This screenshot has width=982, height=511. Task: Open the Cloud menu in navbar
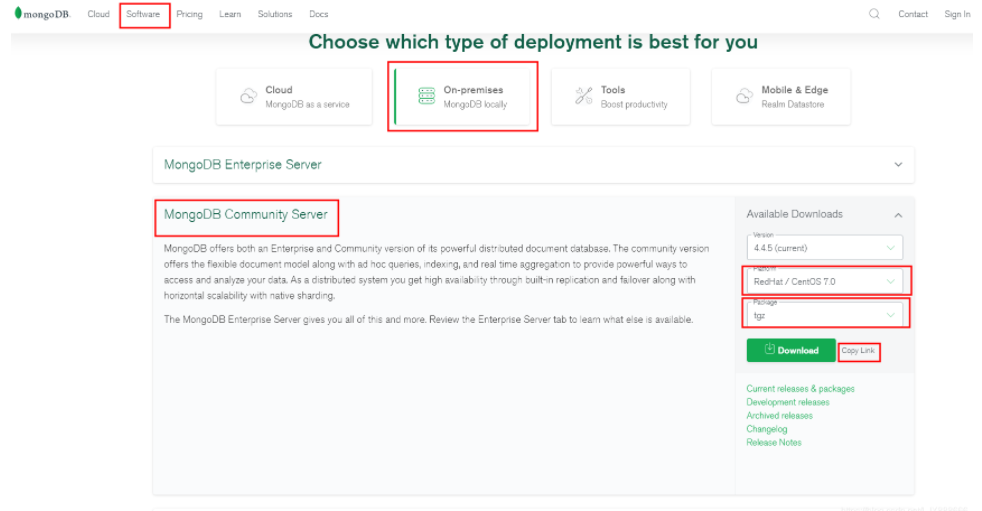click(x=98, y=14)
